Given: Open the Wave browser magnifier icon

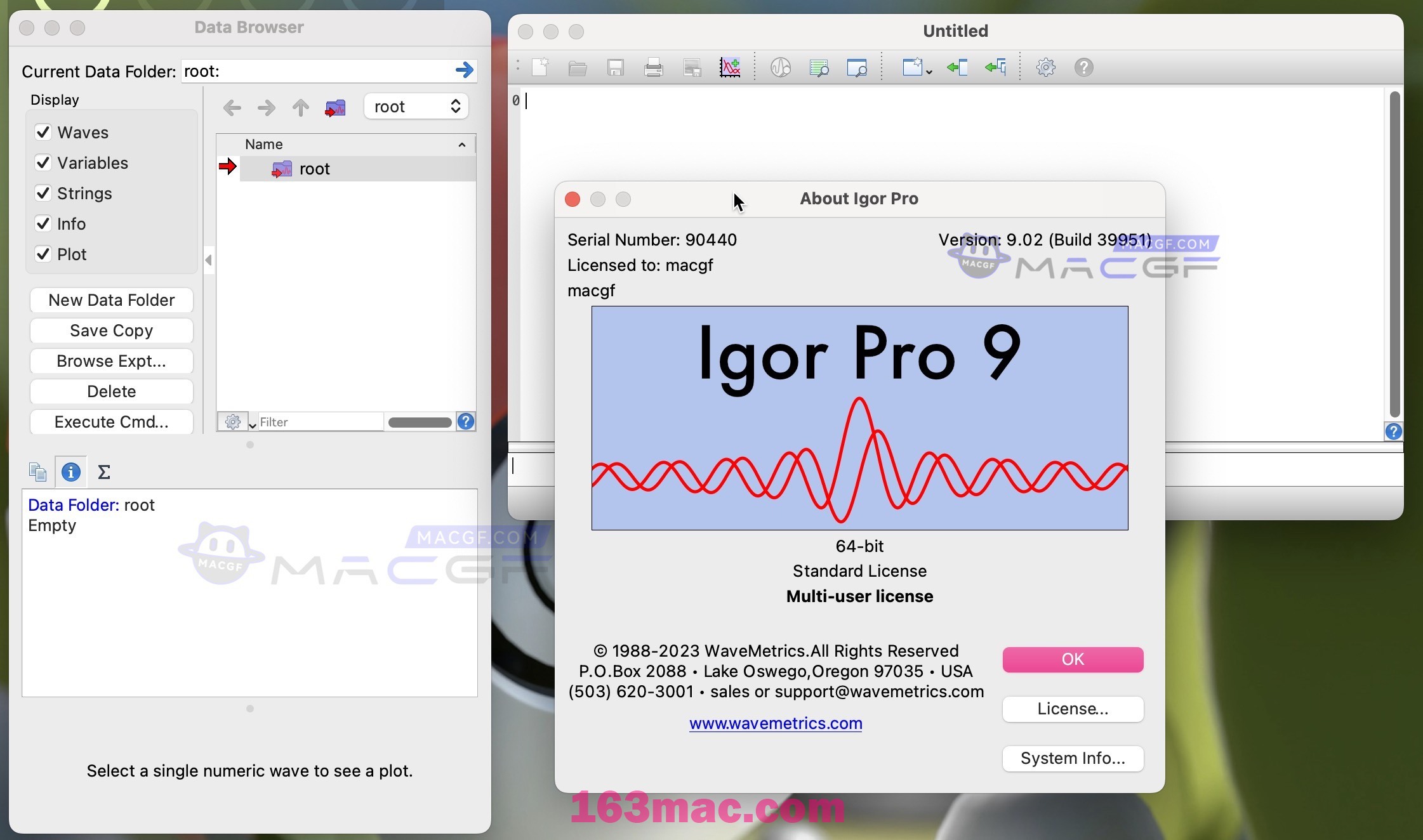Looking at the screenshot, I should click(781, 67).
